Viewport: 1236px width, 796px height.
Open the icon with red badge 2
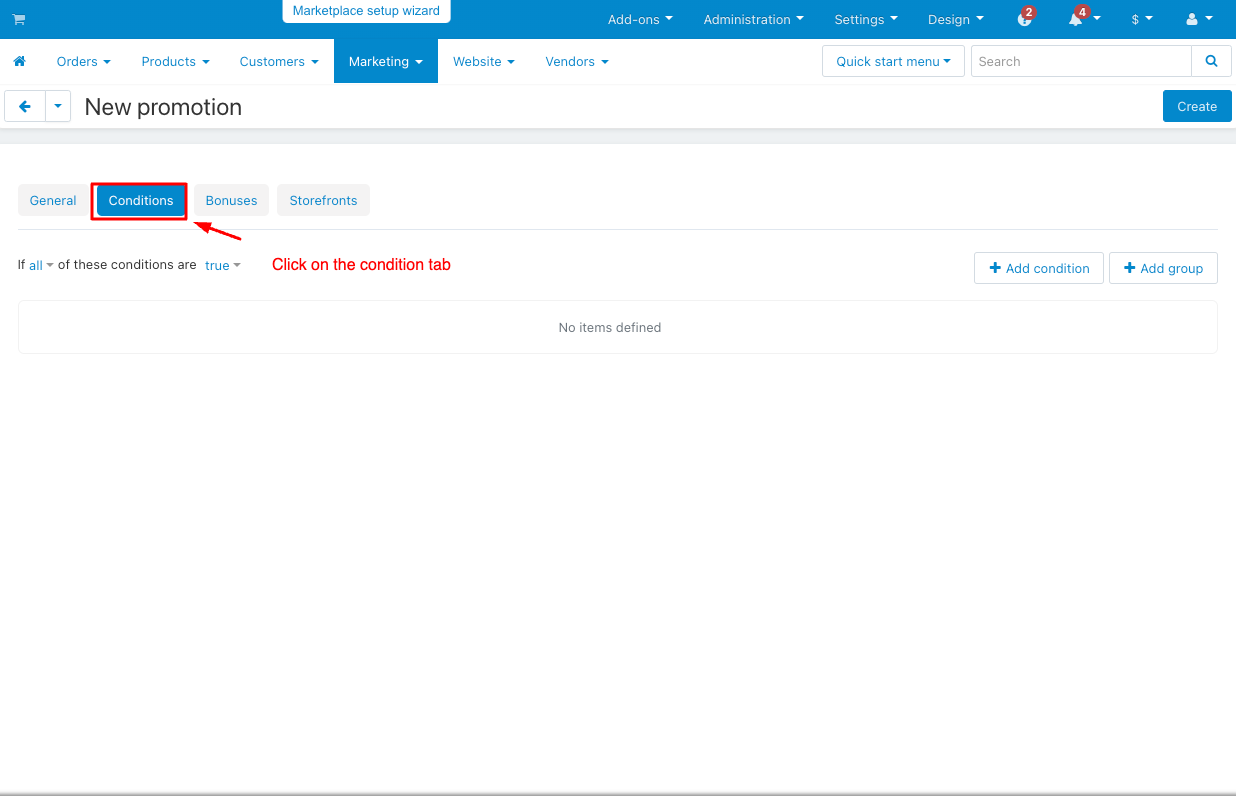tap(1024, 19)
